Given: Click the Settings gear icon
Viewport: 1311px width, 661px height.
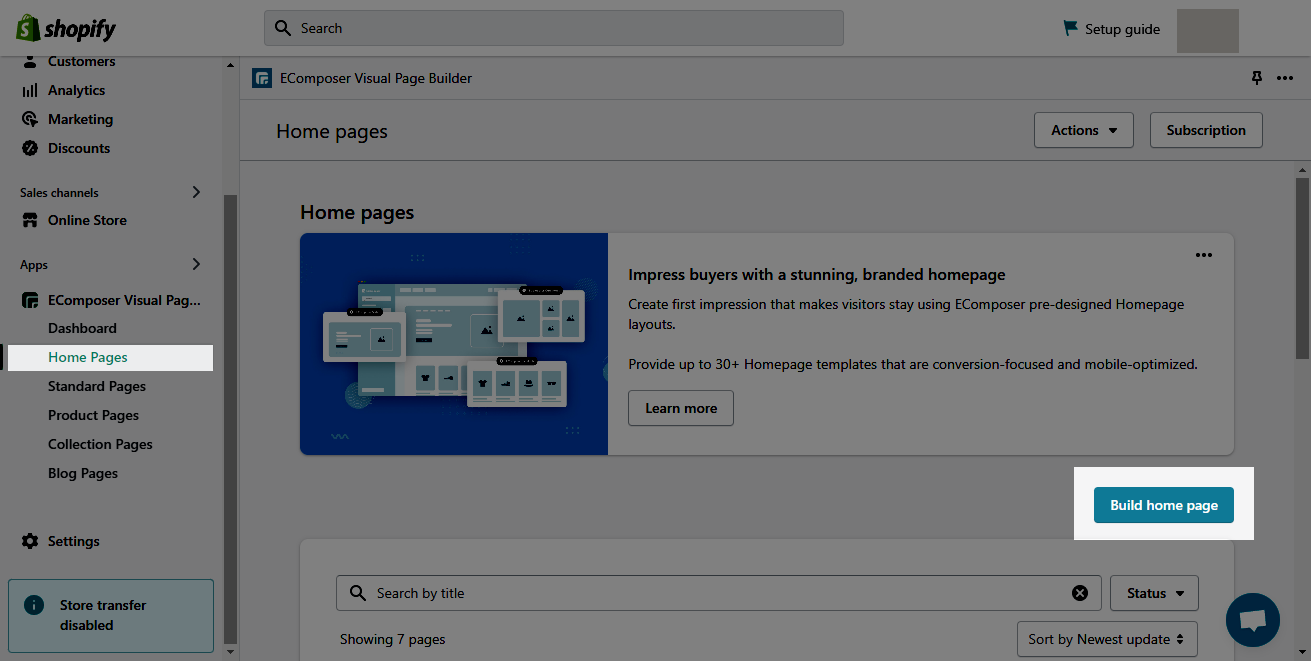Looking at the screenshot, I should (x=30, y=541).
